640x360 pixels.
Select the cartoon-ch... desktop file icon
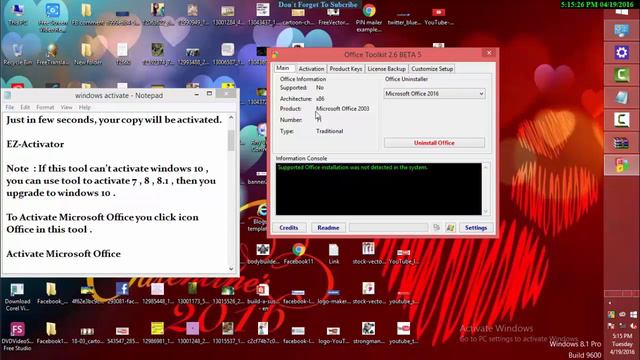click(298, 16)
